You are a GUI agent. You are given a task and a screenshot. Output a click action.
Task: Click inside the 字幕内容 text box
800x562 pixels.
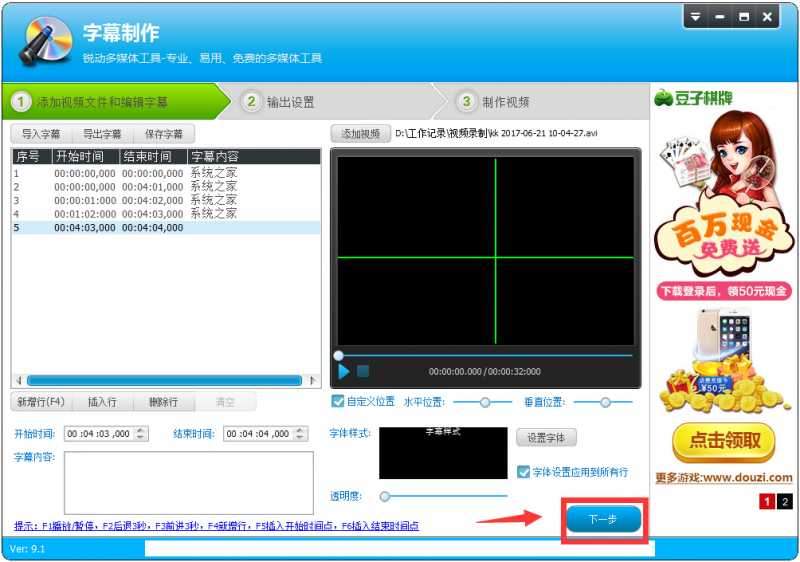(x=188, y=482)
